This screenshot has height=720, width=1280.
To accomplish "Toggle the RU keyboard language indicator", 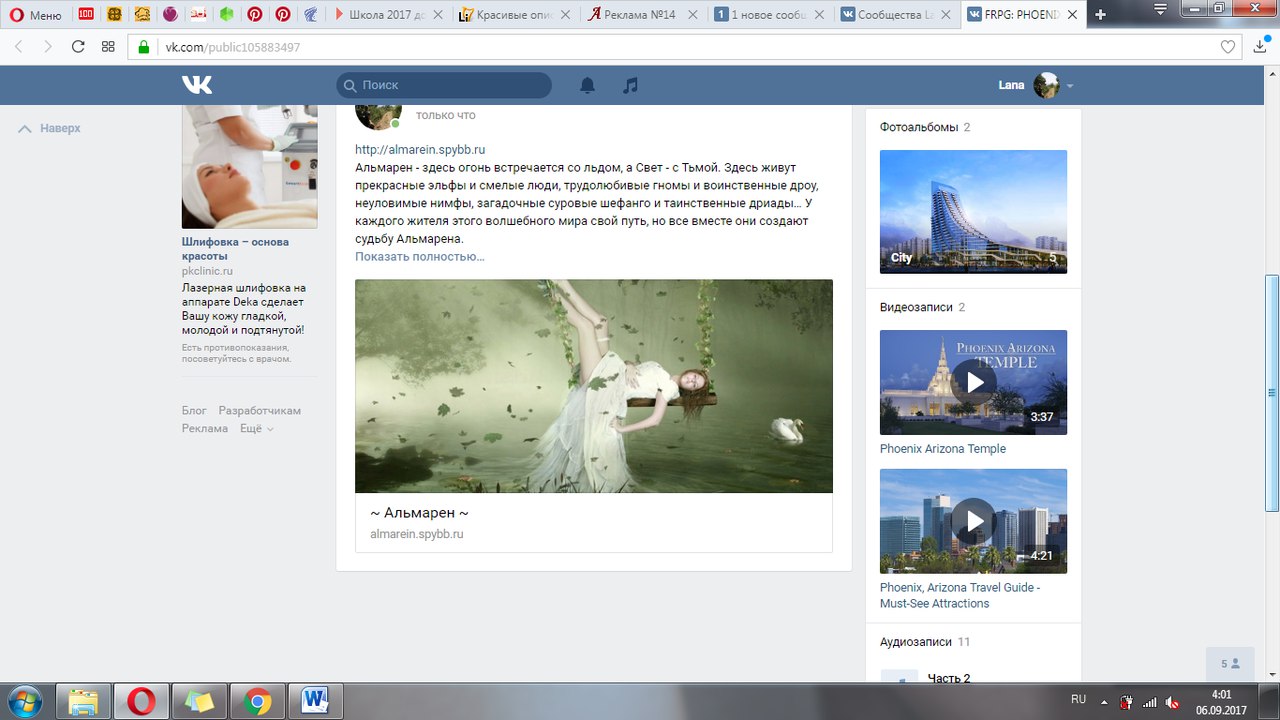I will click(x=1078, y=699).
